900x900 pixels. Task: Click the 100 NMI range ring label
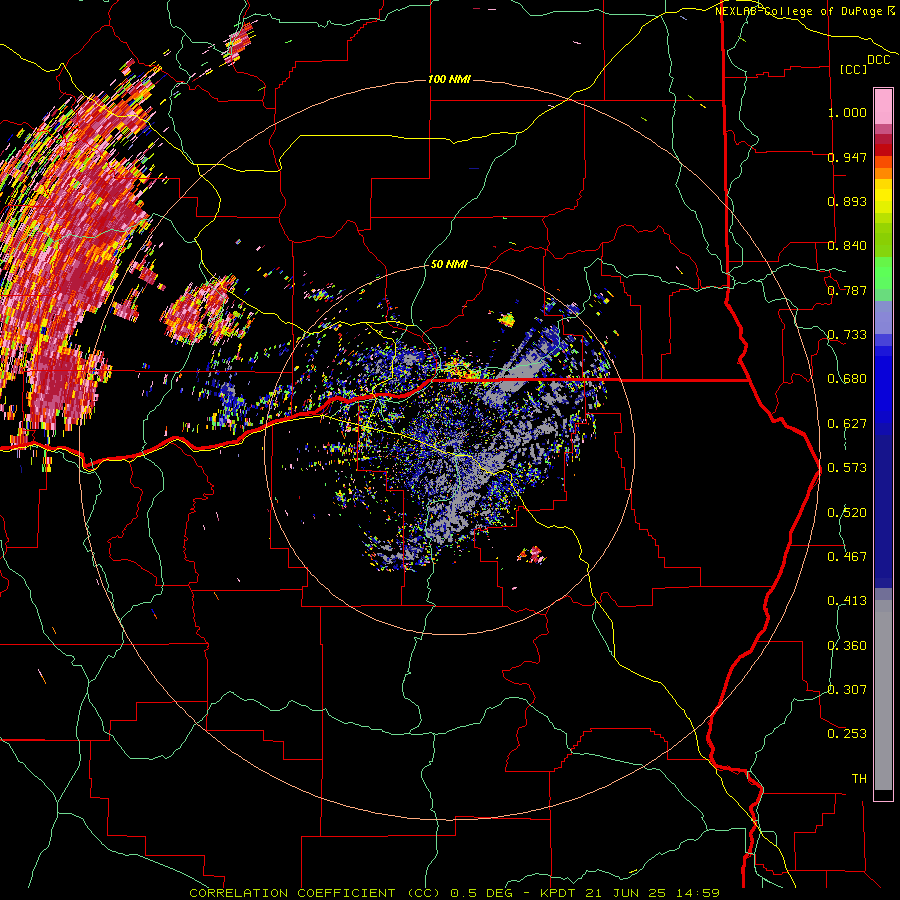[449, 79]
